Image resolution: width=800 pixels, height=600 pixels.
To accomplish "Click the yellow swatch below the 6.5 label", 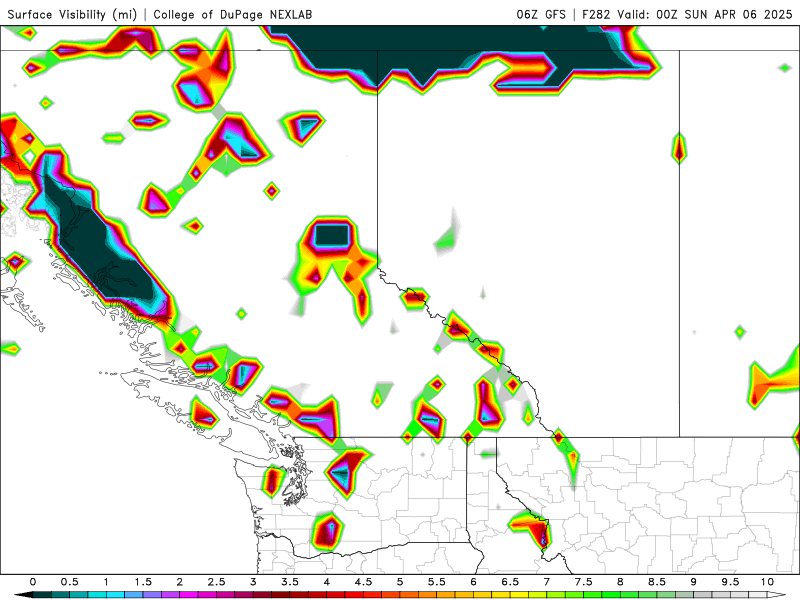I will pos(519,595).
